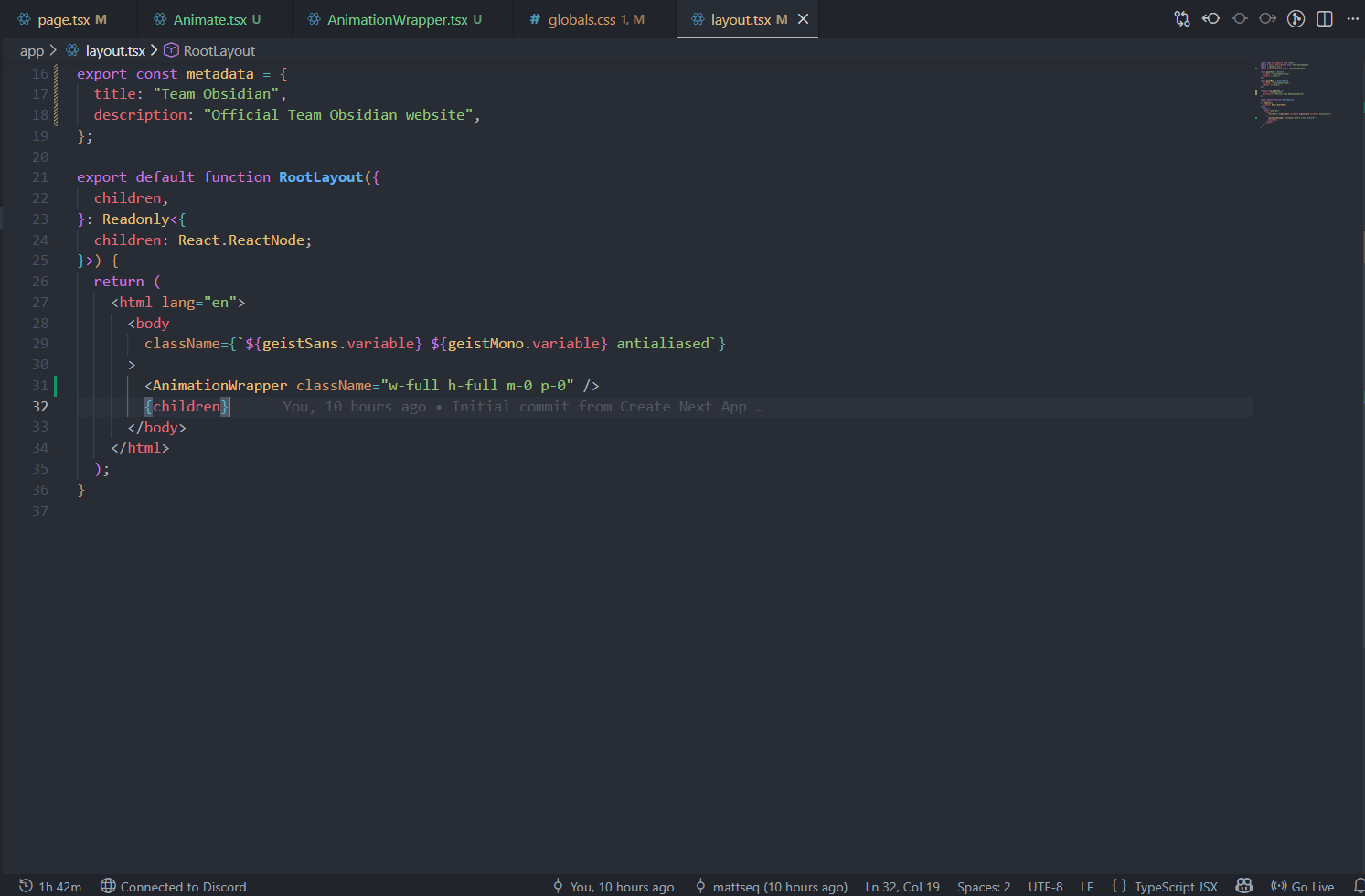This screenshot has width=1365, height=896.
Task: Open the Copilot status icon
Action: 1243,886
